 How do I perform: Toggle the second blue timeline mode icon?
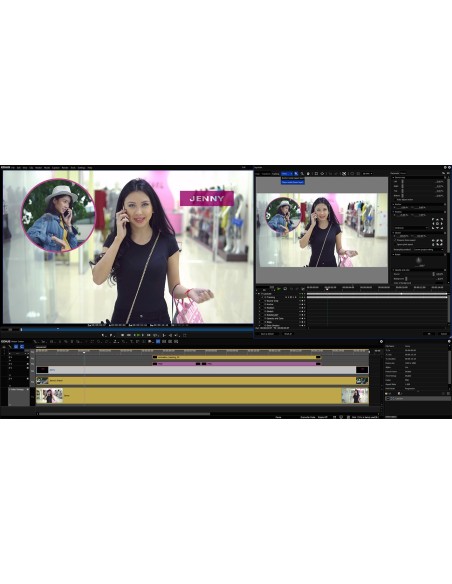(x=22, y=347)
